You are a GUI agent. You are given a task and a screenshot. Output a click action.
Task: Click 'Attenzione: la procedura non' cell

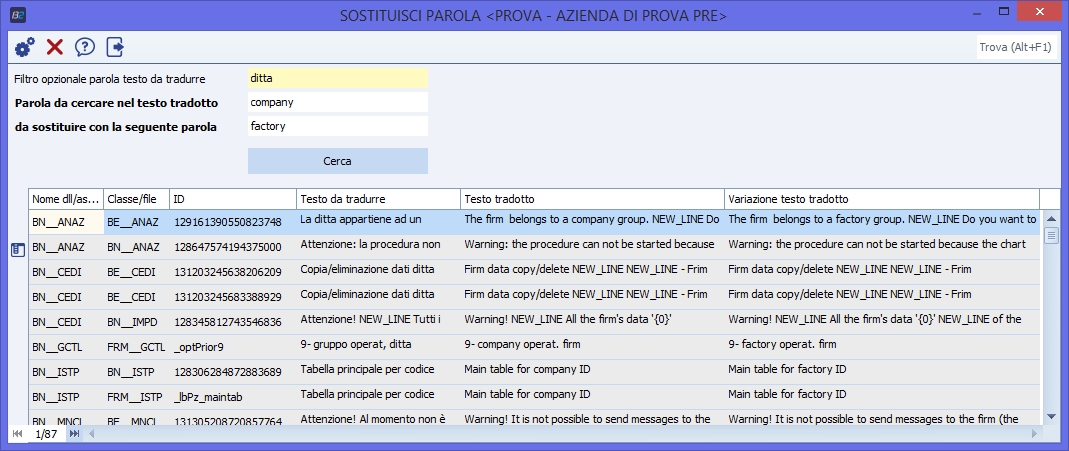click(x=378, y=245)
